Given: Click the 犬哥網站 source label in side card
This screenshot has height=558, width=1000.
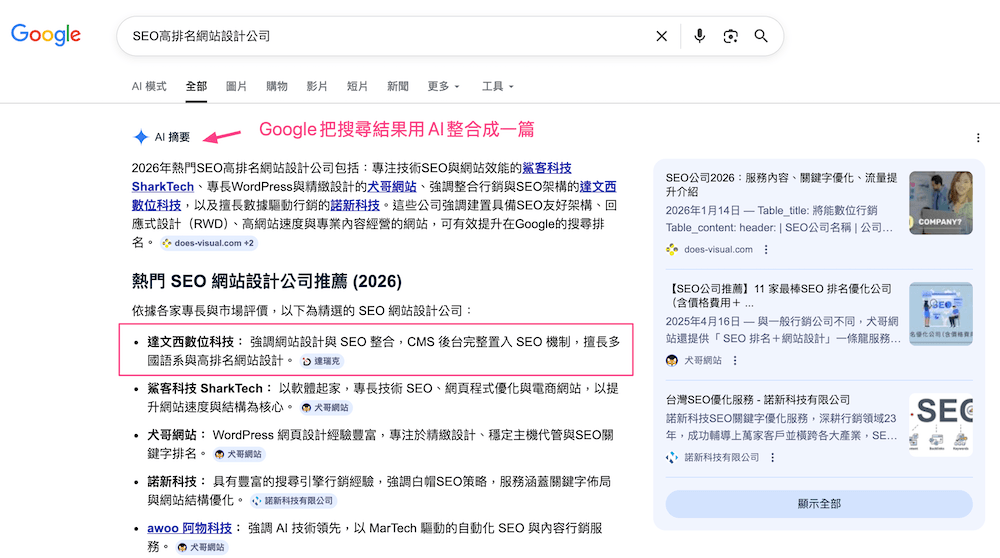Looking at the screenshot, I should (x=703, y=361).
